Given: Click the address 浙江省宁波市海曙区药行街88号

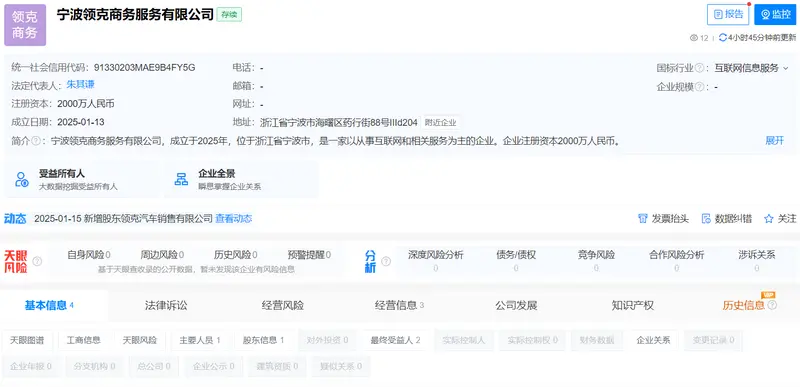Looking at the screenshot, I should click(x=339, y=122).
